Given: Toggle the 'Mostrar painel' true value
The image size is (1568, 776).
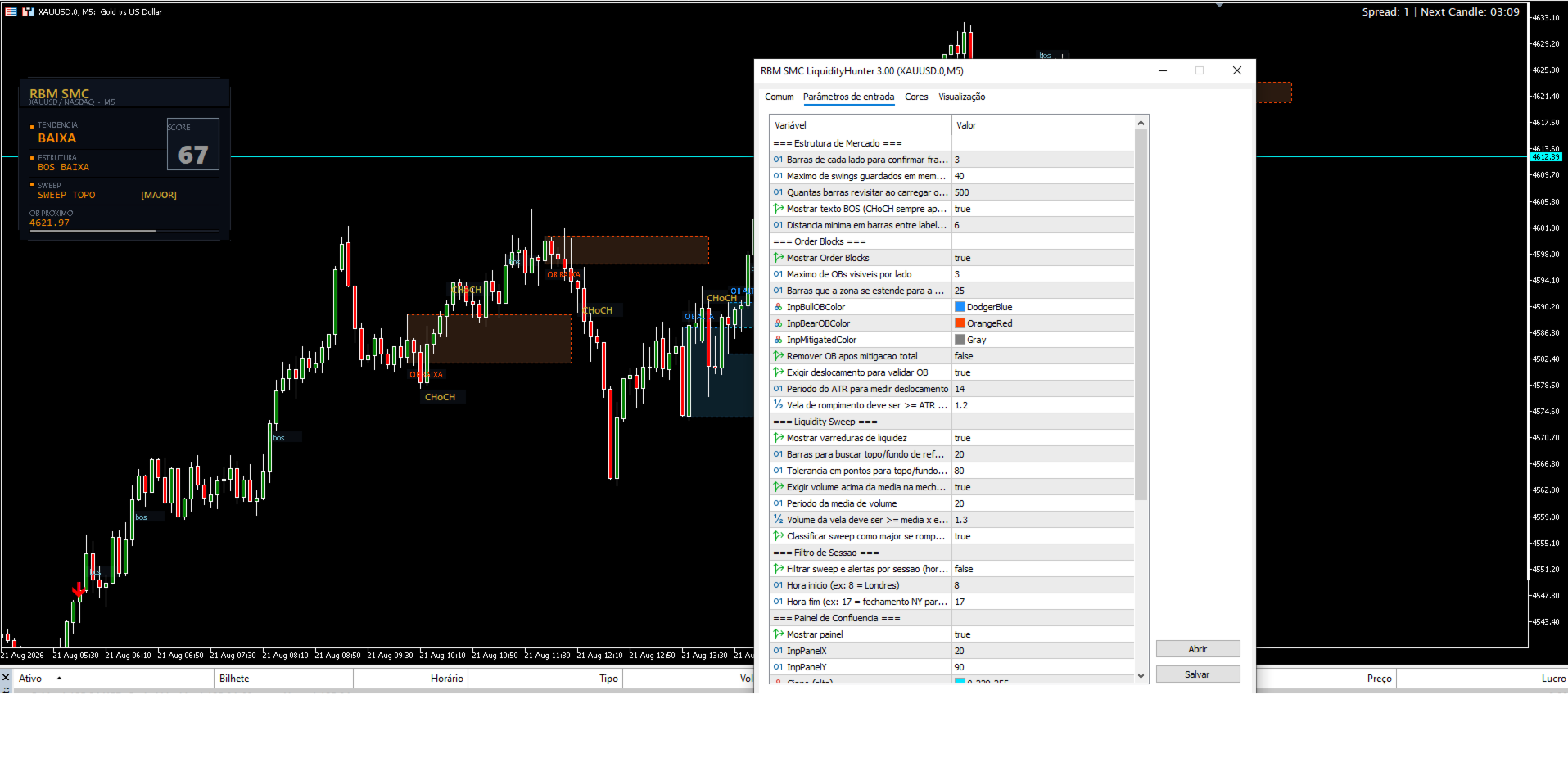Looking at the screenshot, I should tap(1043, 634).
